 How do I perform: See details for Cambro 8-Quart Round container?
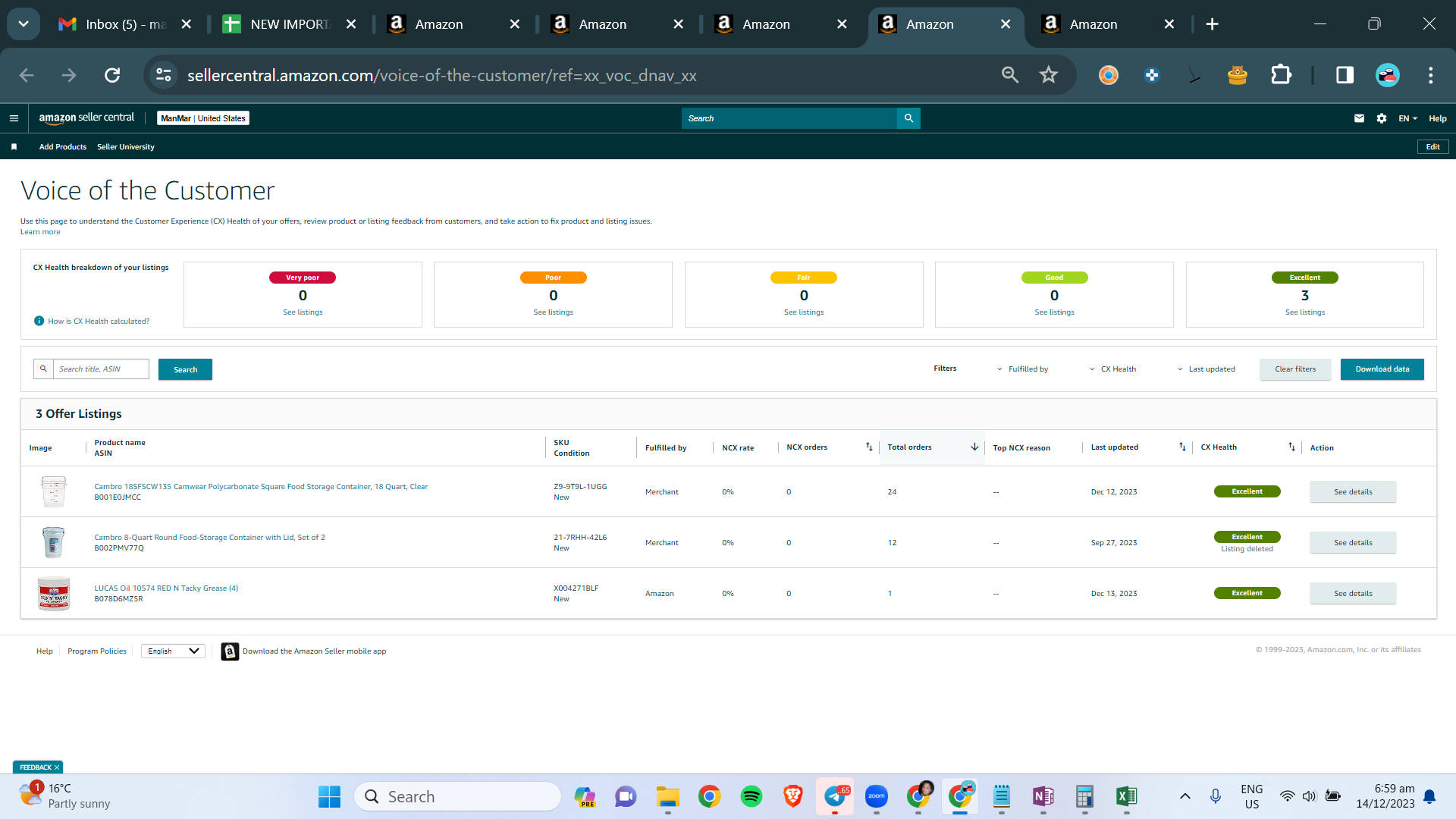point(1353,543)
